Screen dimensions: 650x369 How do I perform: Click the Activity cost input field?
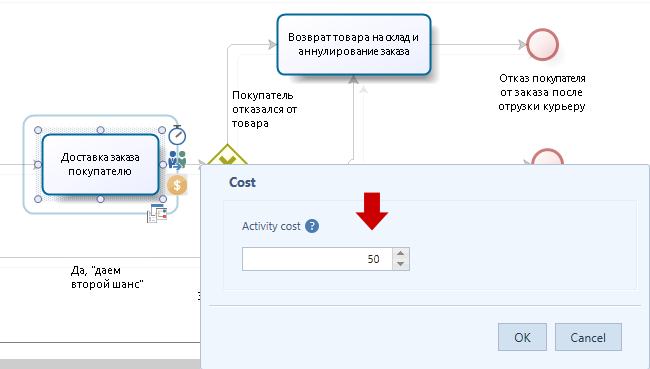pos(317,259)
